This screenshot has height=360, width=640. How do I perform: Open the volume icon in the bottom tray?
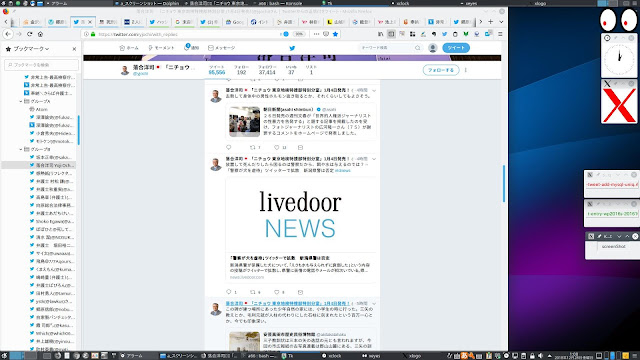click(540, 356)
